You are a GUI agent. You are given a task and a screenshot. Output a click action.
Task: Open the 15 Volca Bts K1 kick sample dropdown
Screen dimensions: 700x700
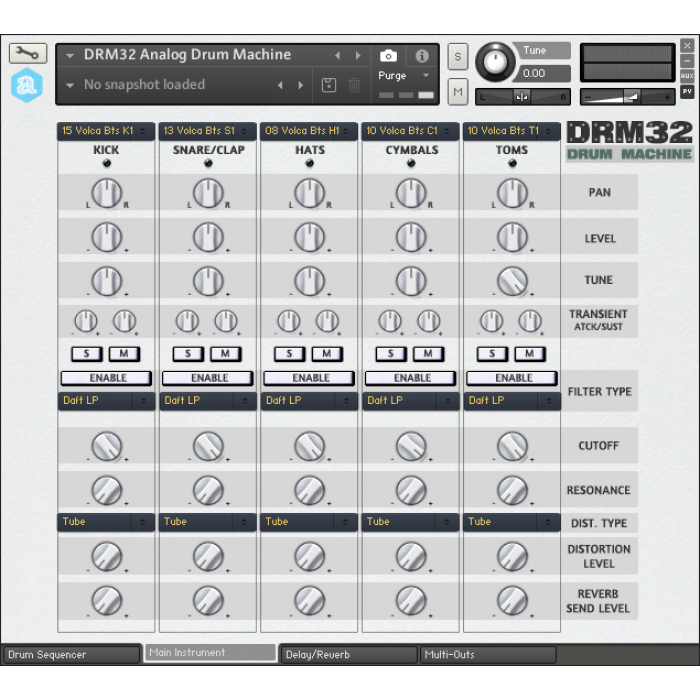coord(106,131)
